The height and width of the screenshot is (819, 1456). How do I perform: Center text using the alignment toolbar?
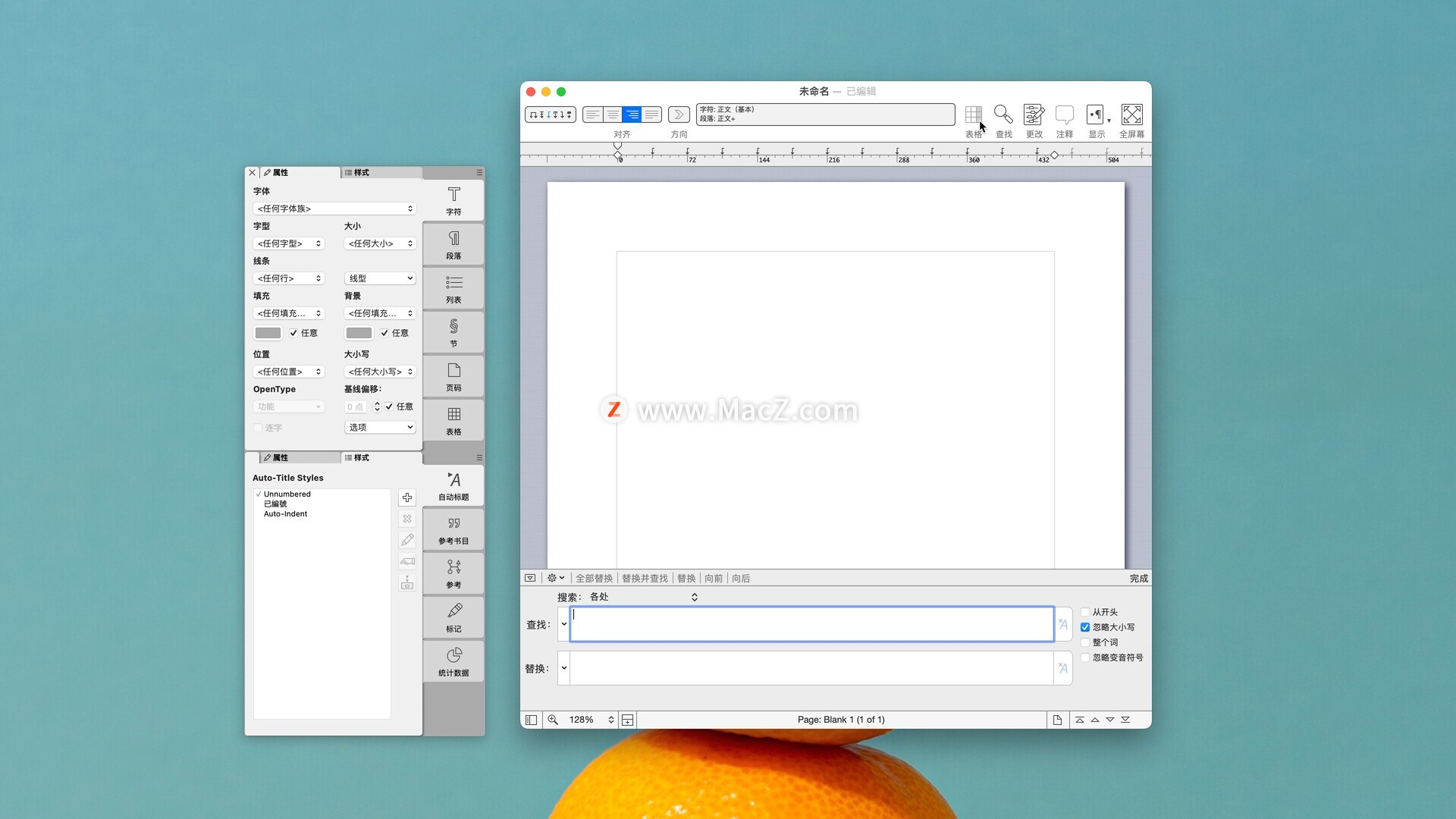point(612,115)
